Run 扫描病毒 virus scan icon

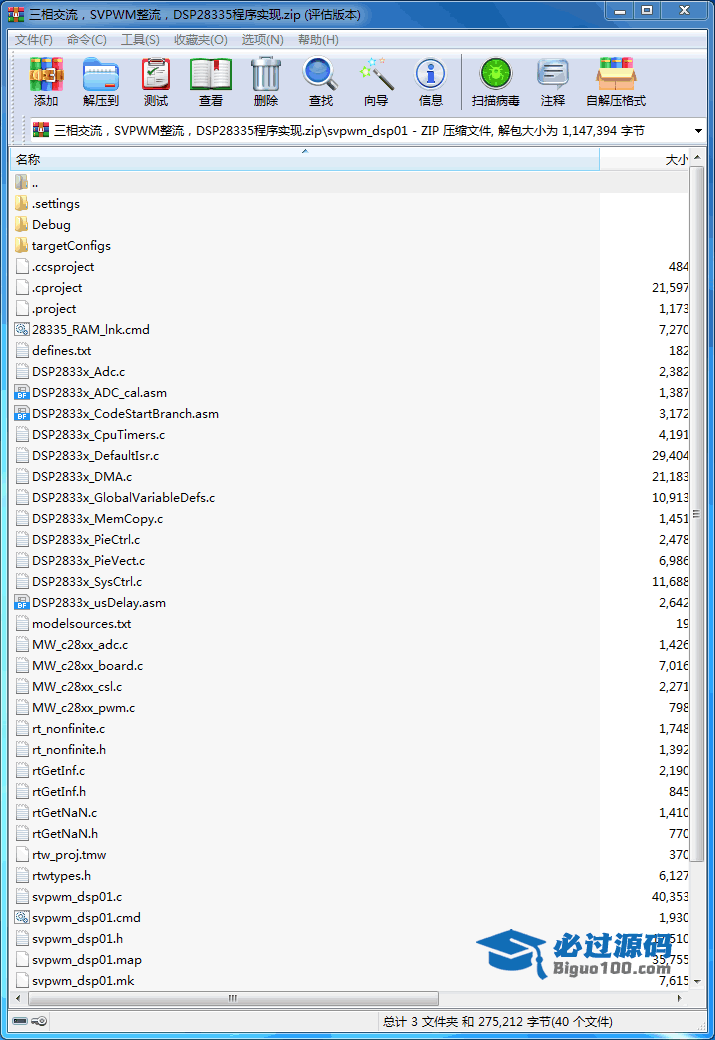coord(495,82)
